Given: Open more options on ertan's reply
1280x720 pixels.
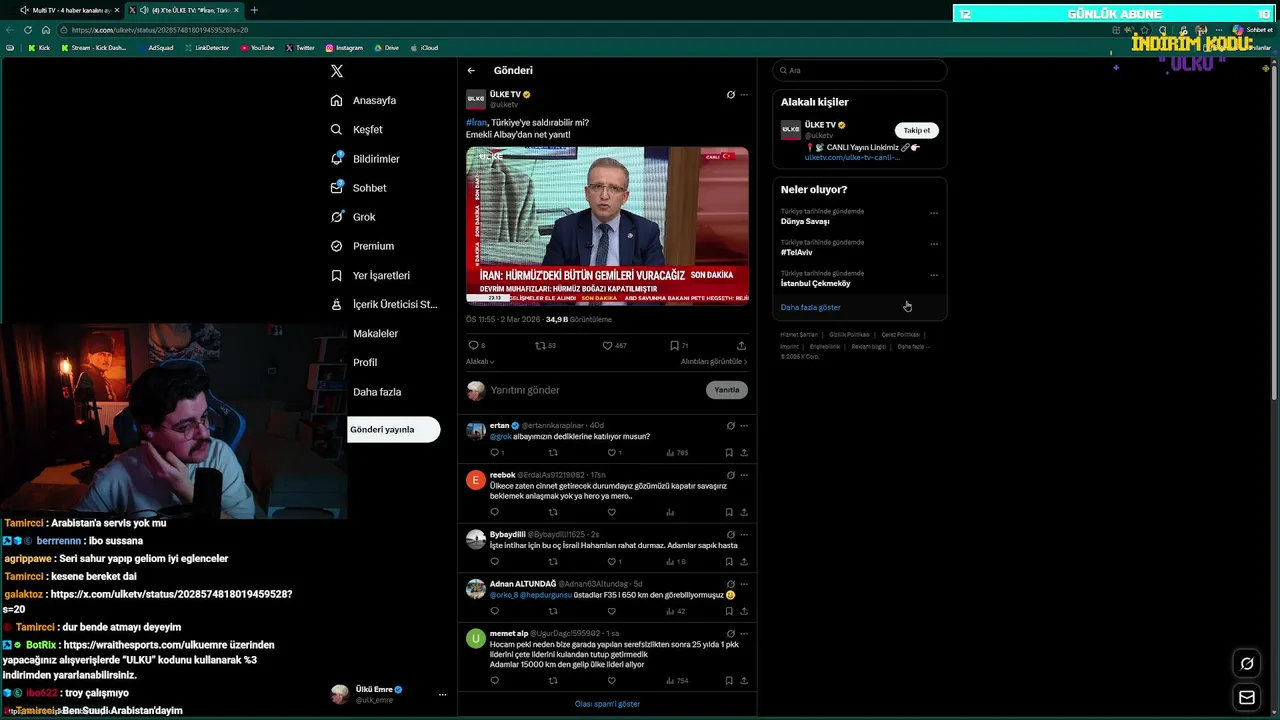Looking at the screenshot, I should click(744, 426).
